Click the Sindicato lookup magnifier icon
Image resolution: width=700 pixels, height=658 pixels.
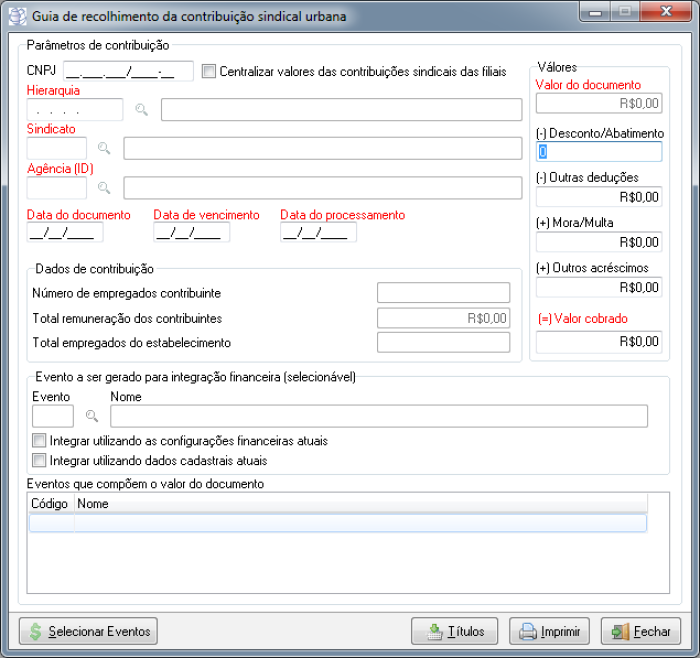coord(104,148)
